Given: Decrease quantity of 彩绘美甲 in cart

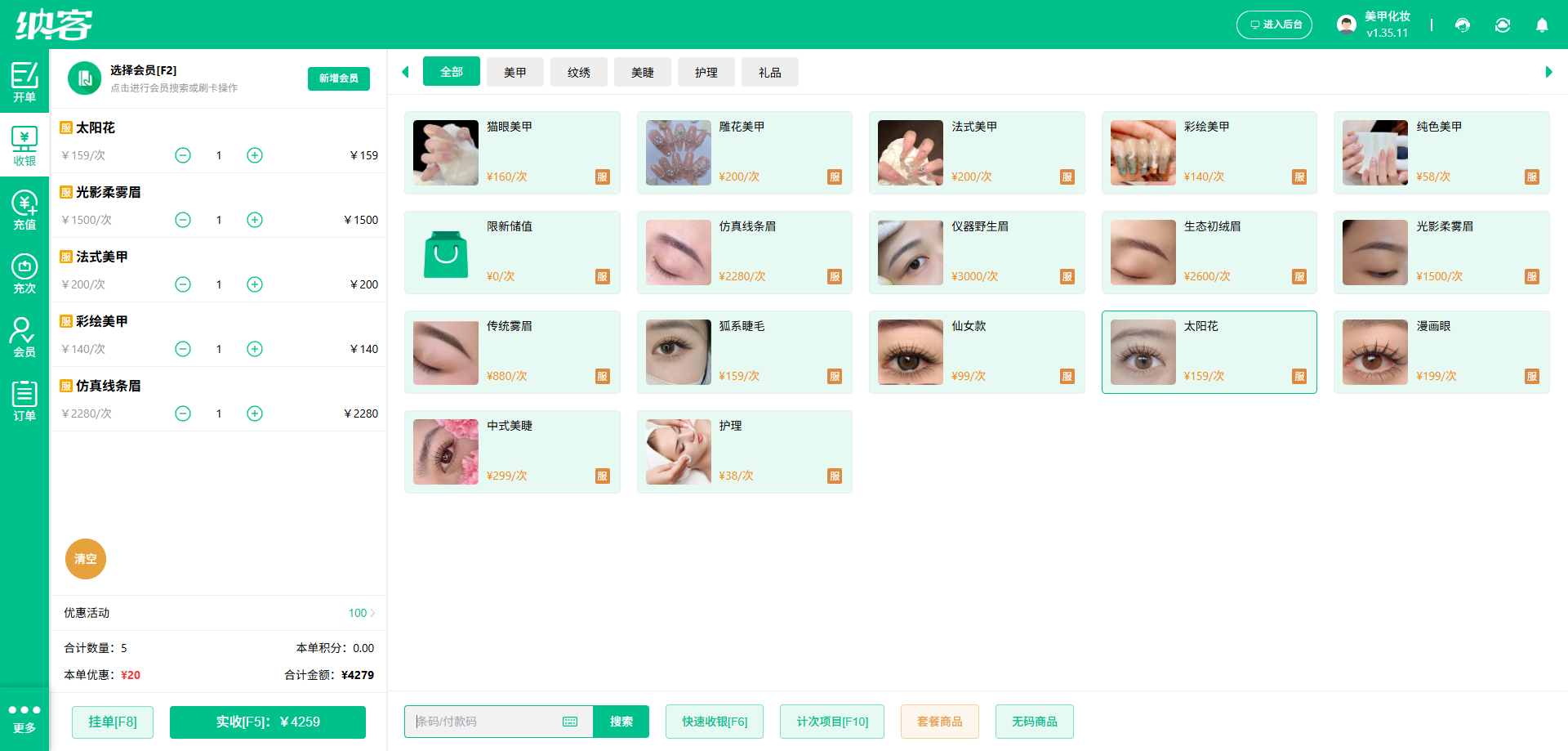Looking at the screenshot, I should point(183,349).
